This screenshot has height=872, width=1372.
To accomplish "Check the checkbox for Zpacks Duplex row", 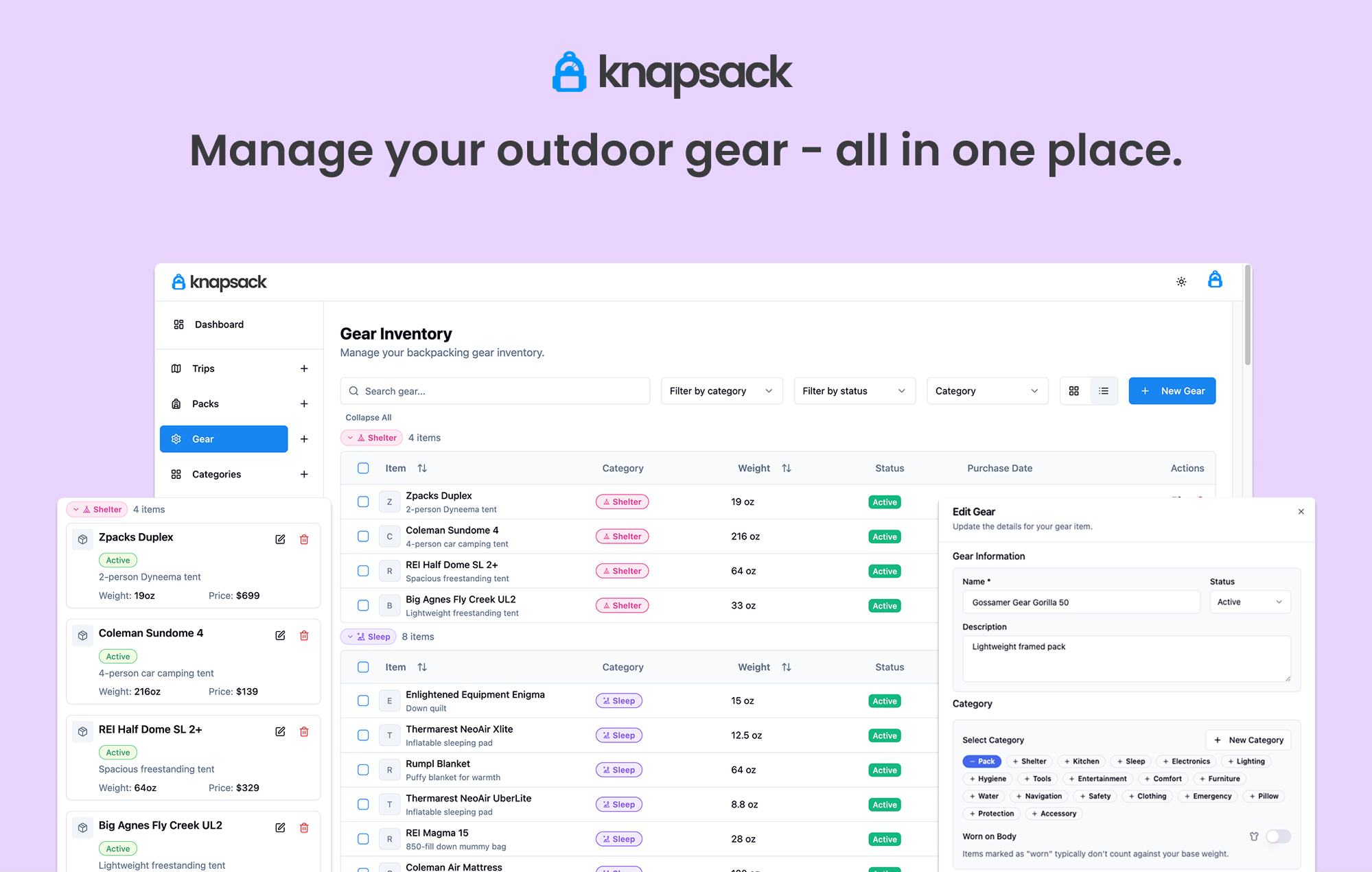I will [363, 502].
